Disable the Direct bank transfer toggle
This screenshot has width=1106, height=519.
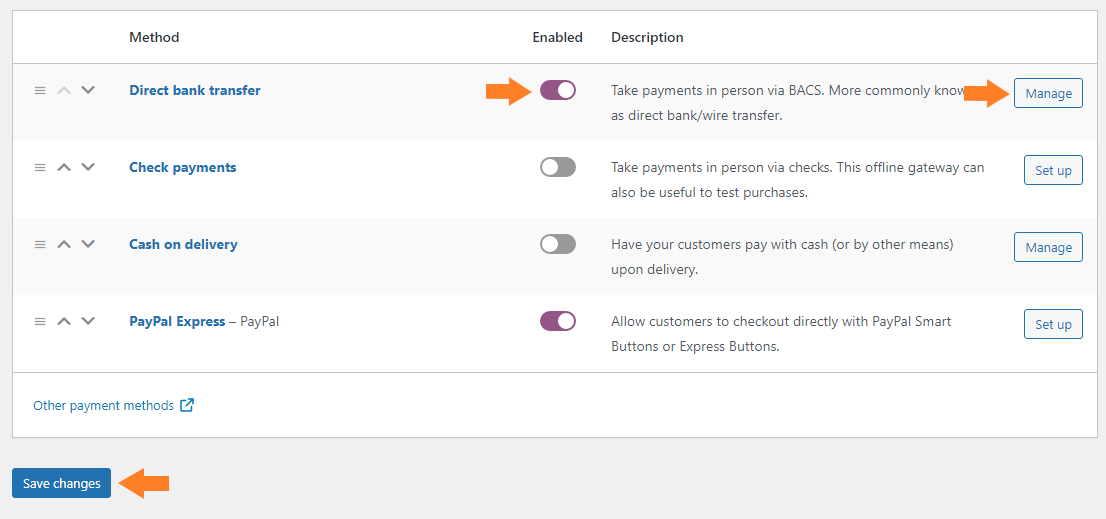point(558,90)
